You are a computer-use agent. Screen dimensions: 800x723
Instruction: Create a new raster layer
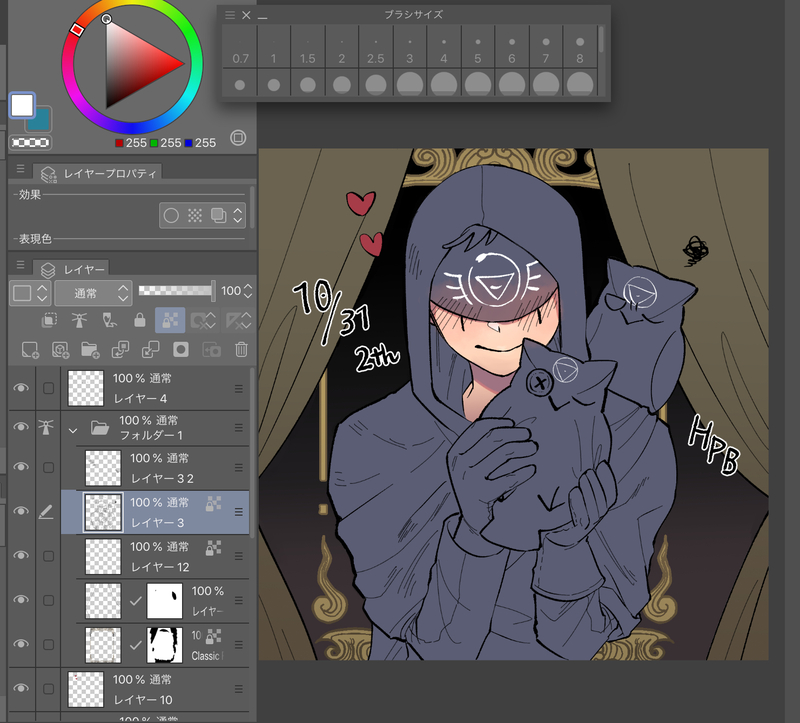[x=30, y=350]
